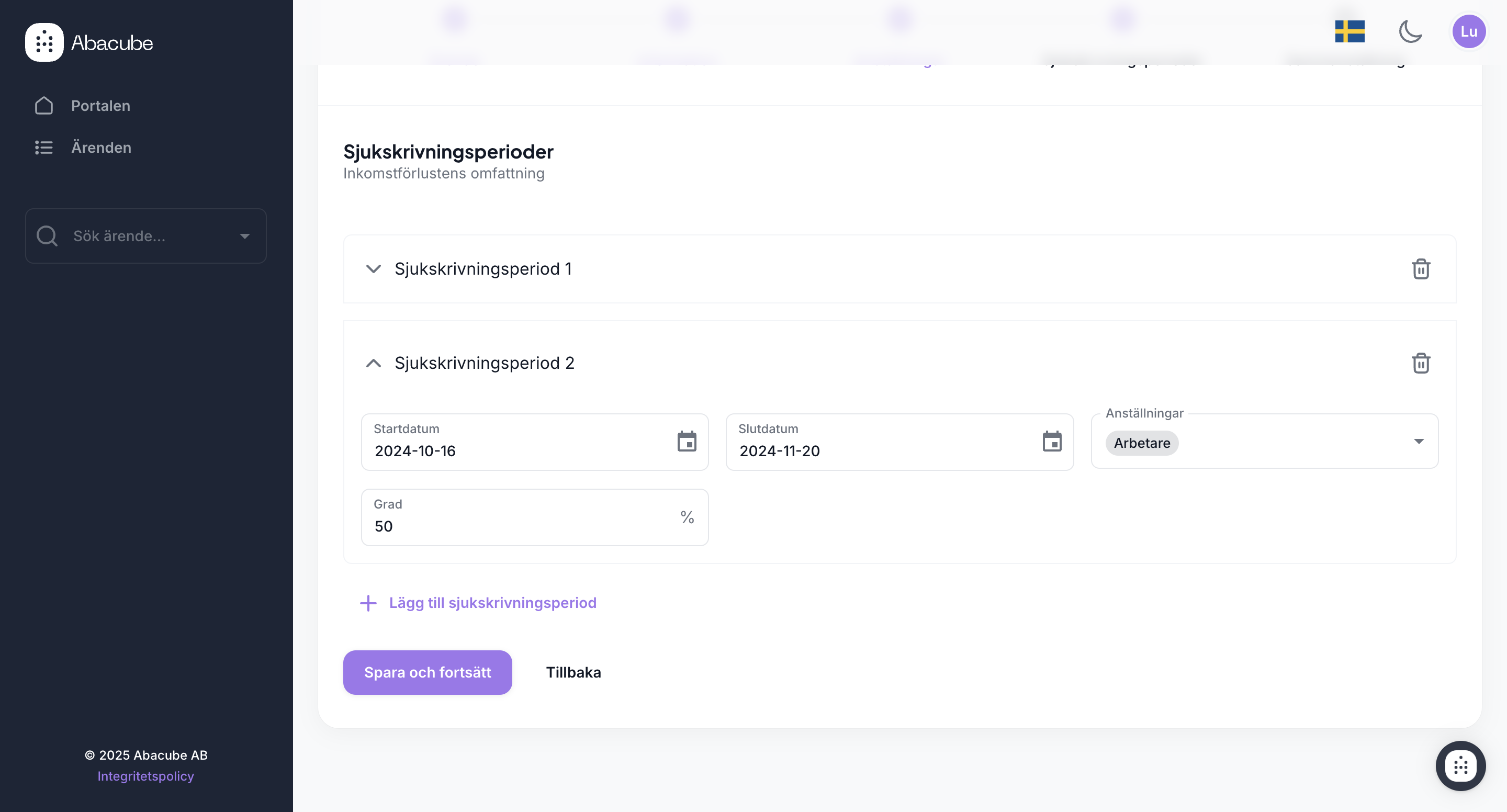Expand Sjukskrivningsperiod 1 section
This screenshot has width=1507, height=812.
click(x=373, y=269)
